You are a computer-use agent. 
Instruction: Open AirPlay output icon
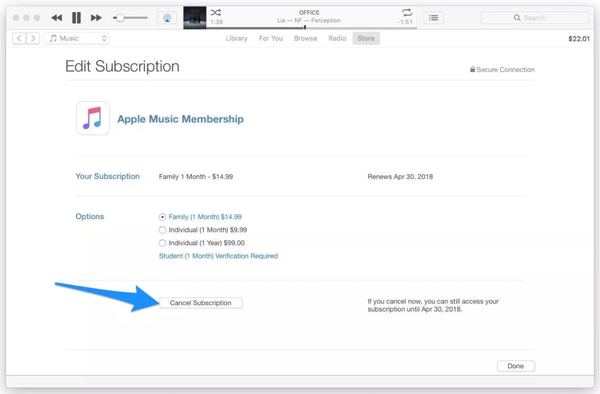coord(167,18)
